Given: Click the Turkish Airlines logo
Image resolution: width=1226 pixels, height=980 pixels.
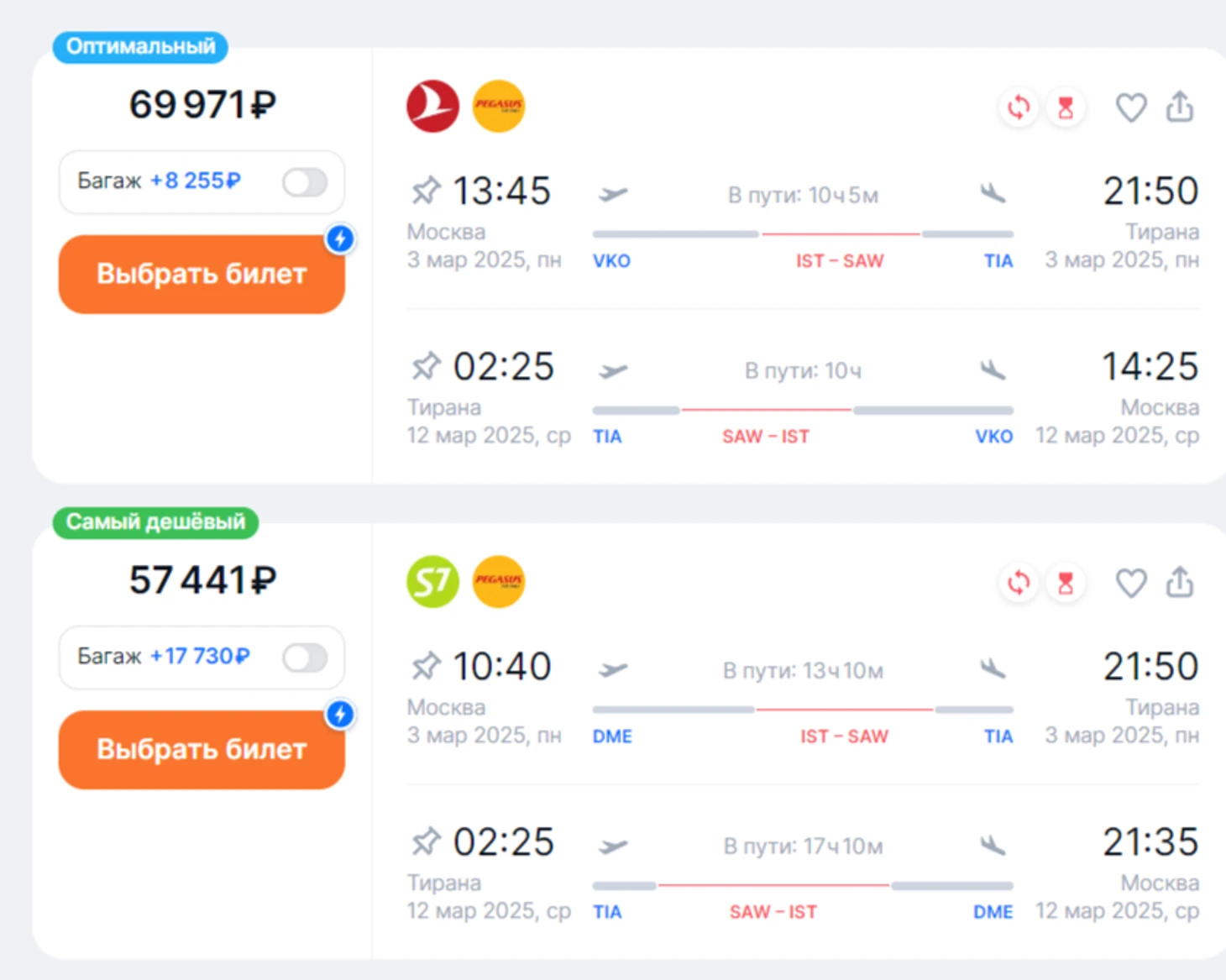Looking at the screenshot, I should tap(432, 107).
